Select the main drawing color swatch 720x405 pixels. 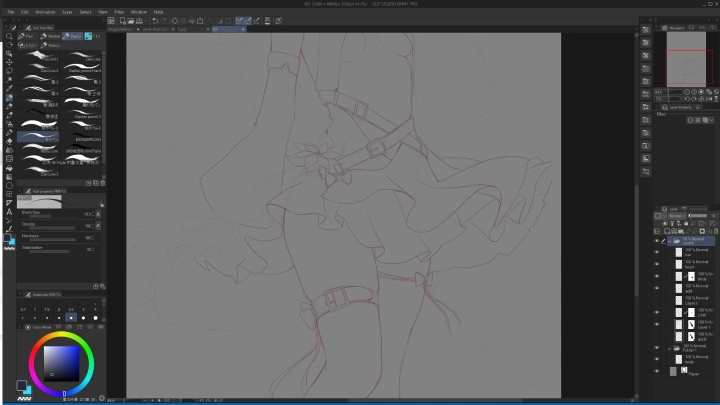click(21, 385)
